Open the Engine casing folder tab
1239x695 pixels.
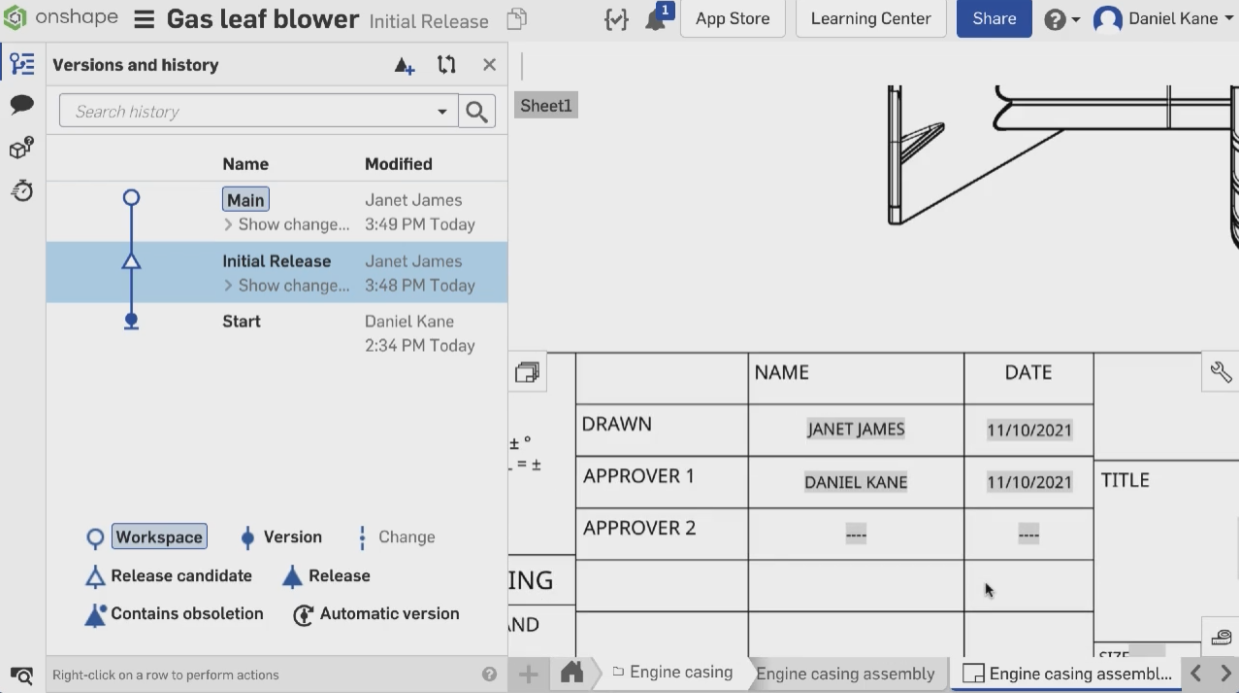672,672
